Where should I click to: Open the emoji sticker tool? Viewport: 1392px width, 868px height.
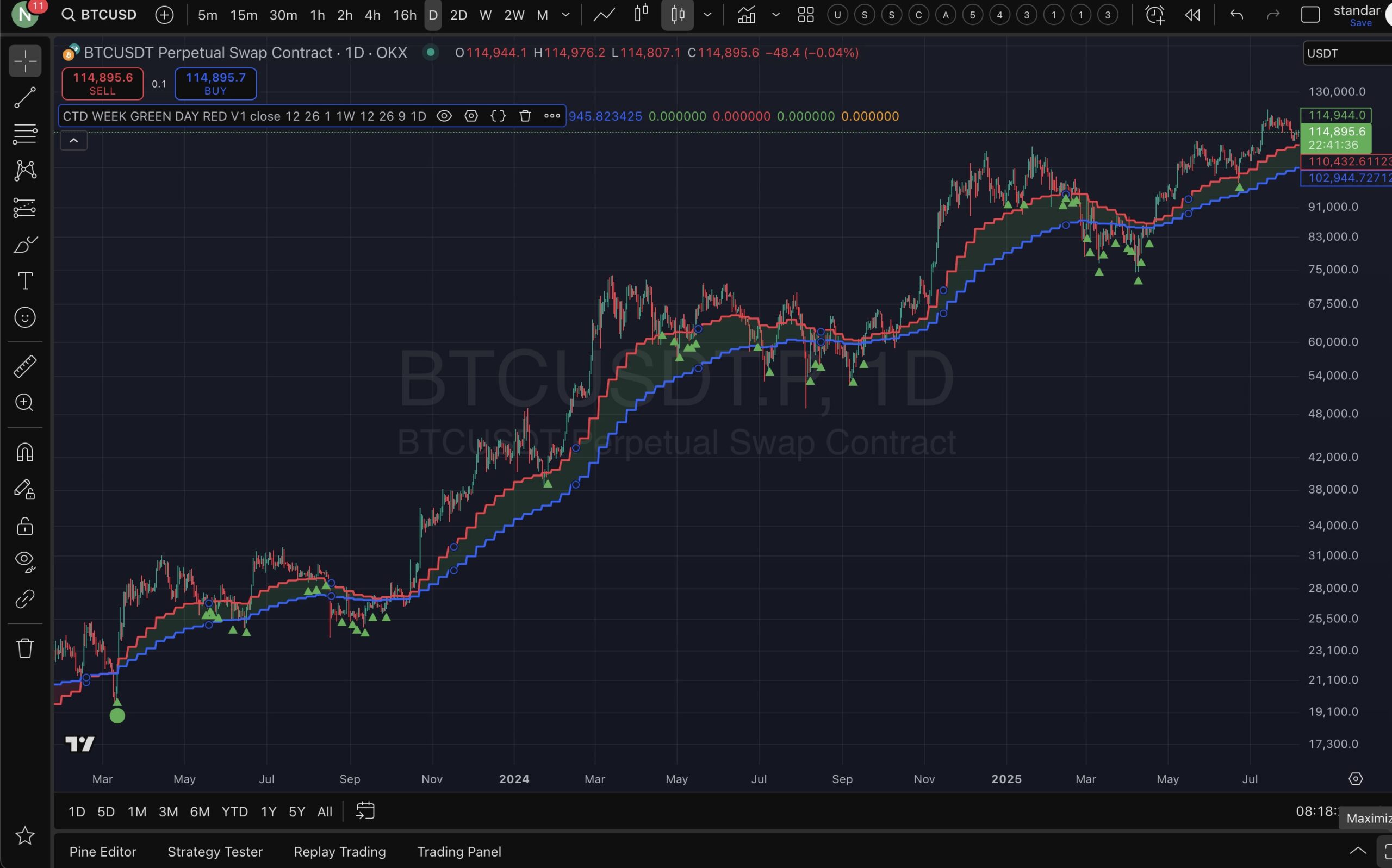click(24, 317)
